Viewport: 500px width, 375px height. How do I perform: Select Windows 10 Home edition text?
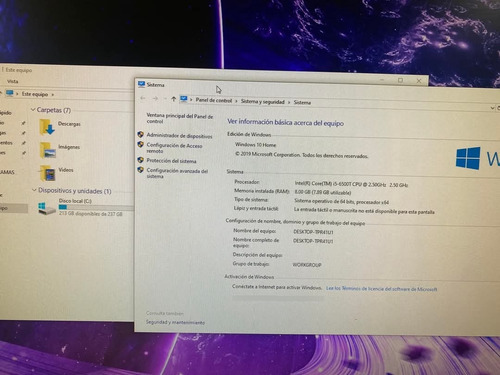[x=255, y=145]
